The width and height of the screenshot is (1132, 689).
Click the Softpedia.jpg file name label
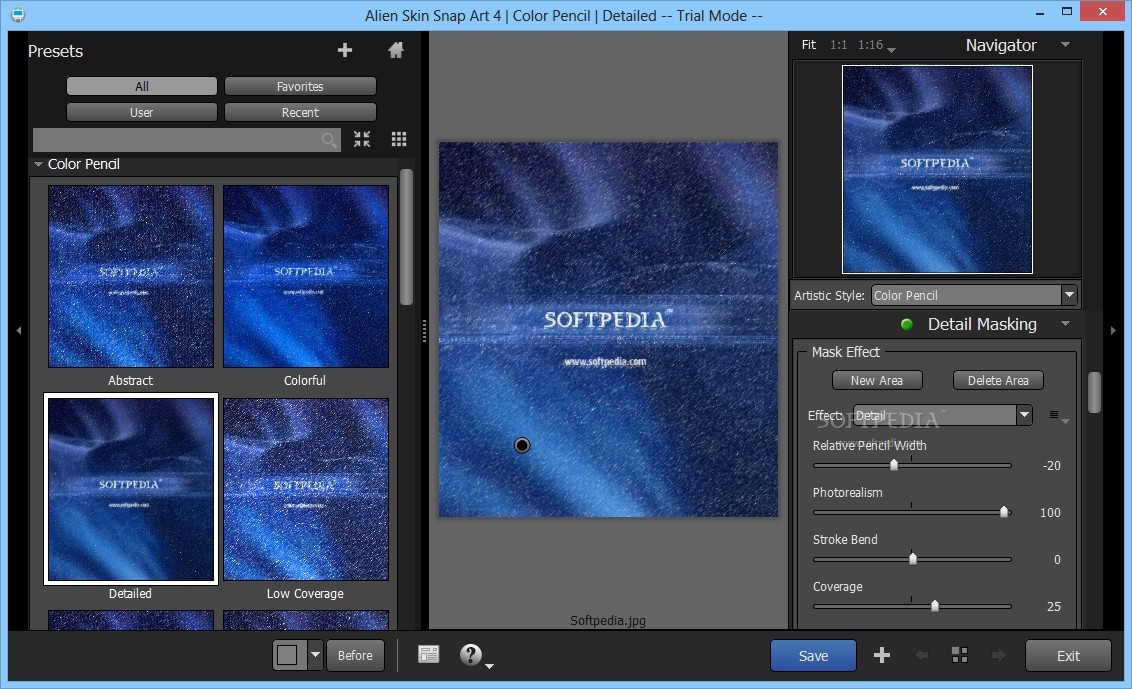[608, 620]
